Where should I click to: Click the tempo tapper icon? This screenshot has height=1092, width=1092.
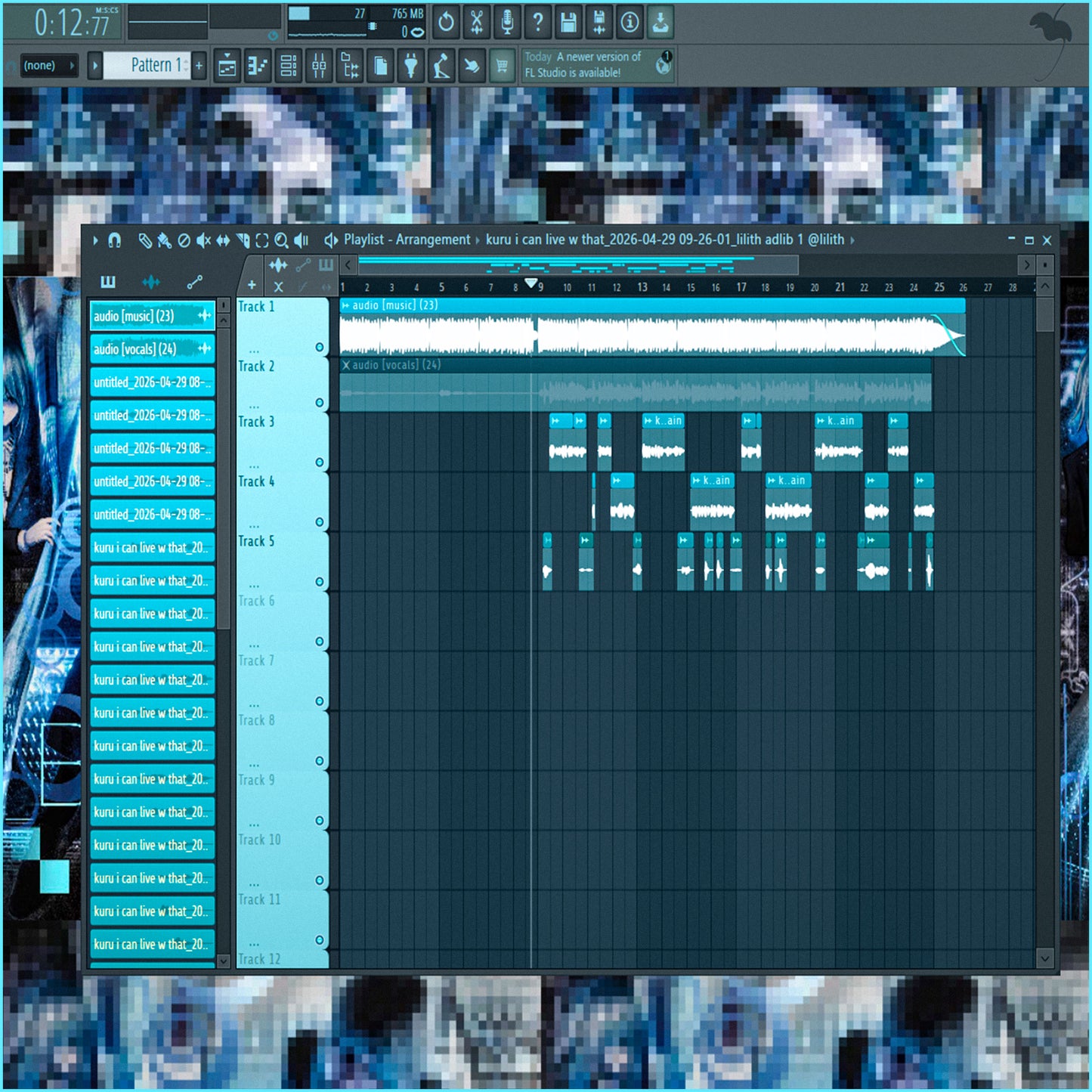(x=442, y=67)
